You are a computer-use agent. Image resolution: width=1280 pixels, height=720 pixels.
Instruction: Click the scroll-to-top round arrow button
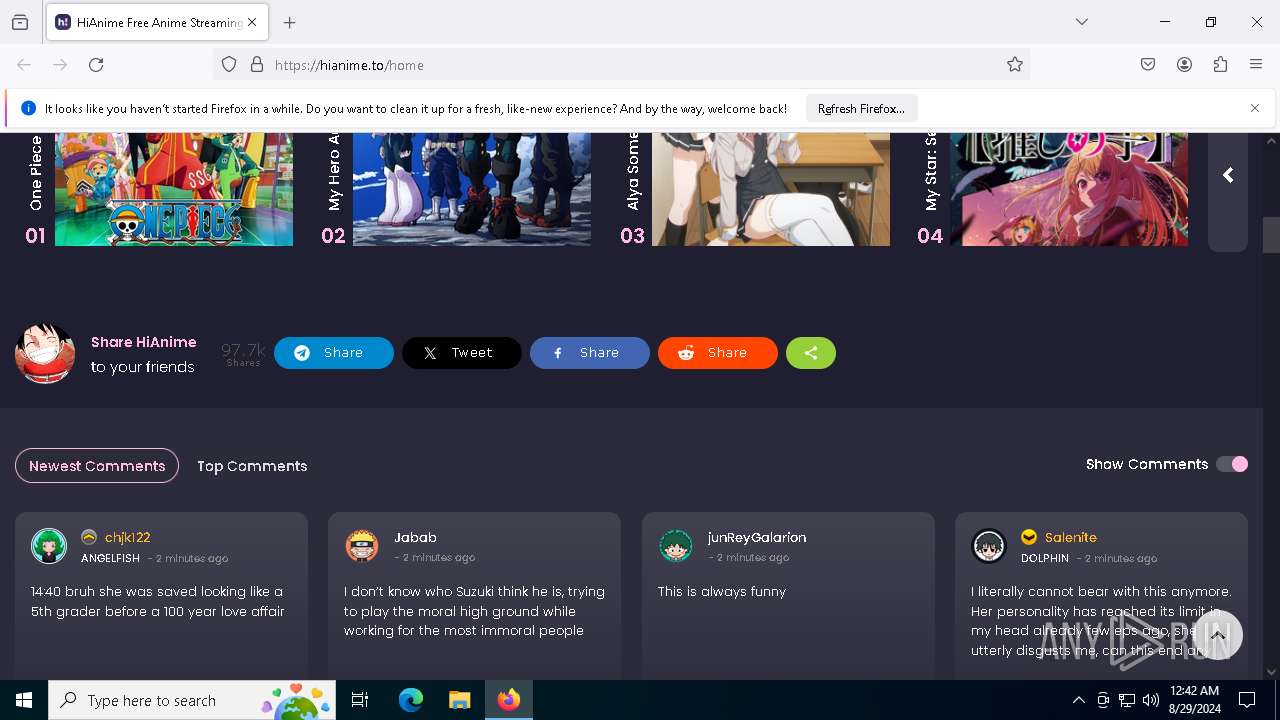[1217, 636]
